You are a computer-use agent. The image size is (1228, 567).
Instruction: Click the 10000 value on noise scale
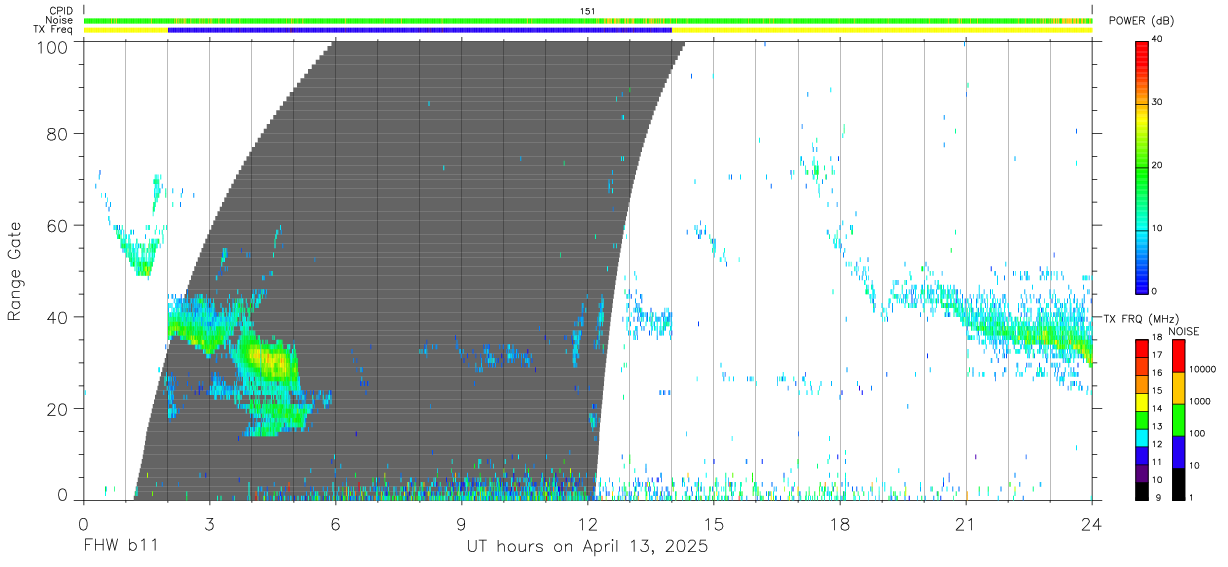(x=1204, y=370)
